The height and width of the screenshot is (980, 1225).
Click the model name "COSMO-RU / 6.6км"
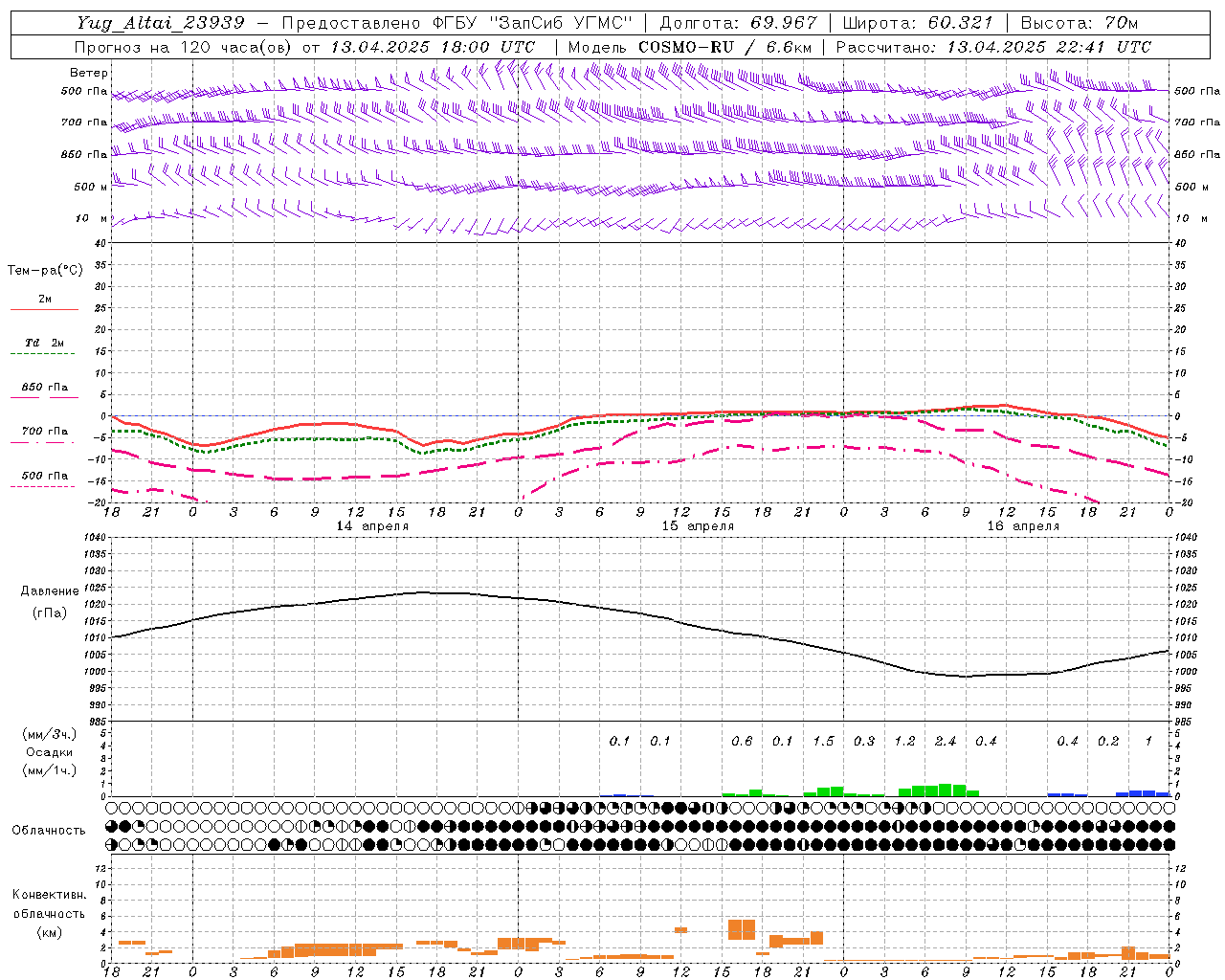[725, 47]
